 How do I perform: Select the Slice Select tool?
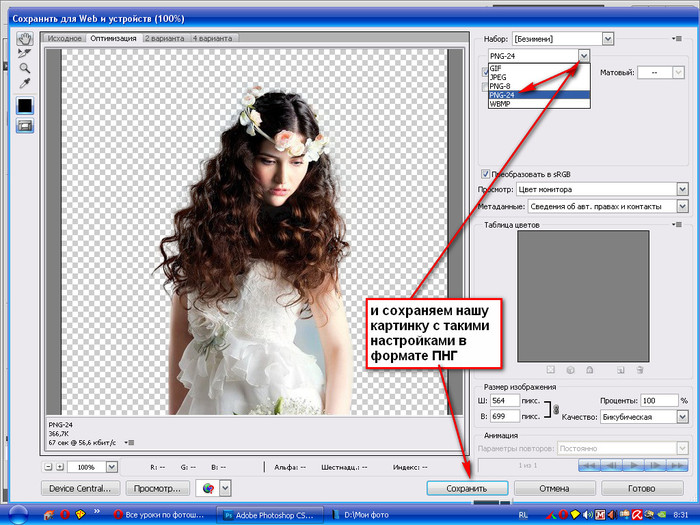coord(24,54)
